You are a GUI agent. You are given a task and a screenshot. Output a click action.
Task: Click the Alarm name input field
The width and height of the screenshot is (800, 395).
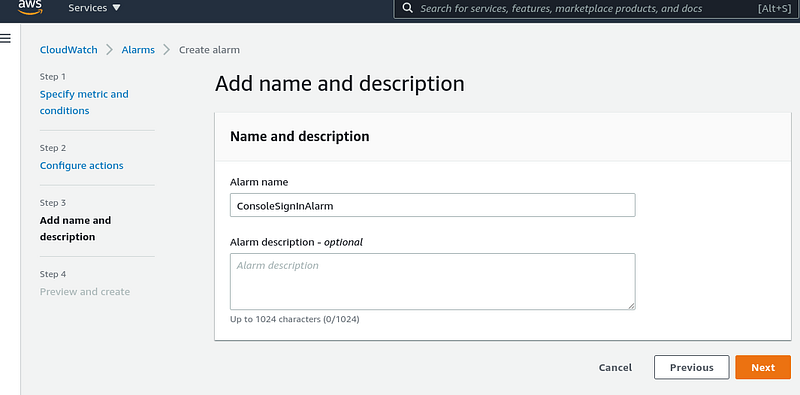433,205
